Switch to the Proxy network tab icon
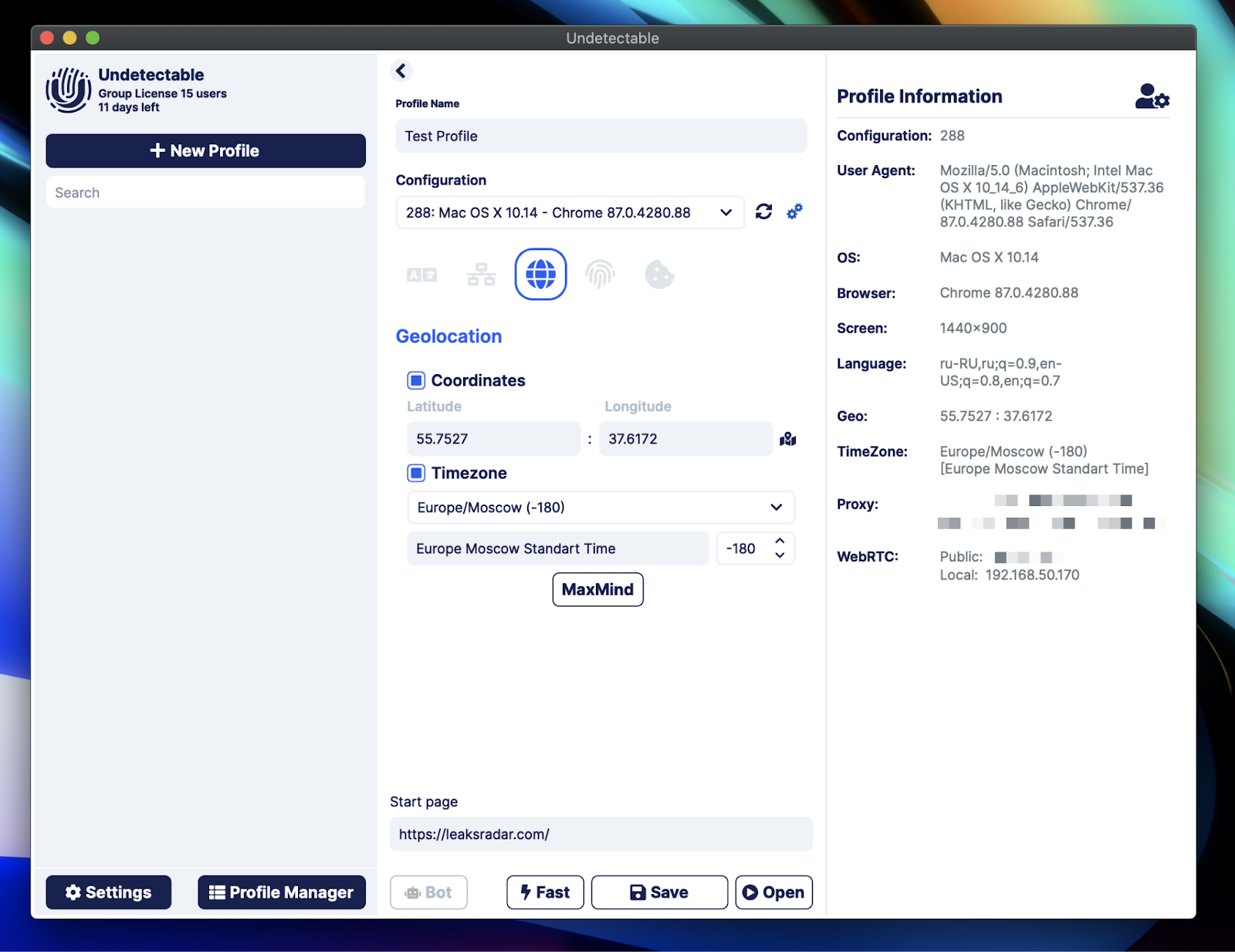Viewport: 1235px width, 952px height. pyautogui.click(x=481, y=274)
